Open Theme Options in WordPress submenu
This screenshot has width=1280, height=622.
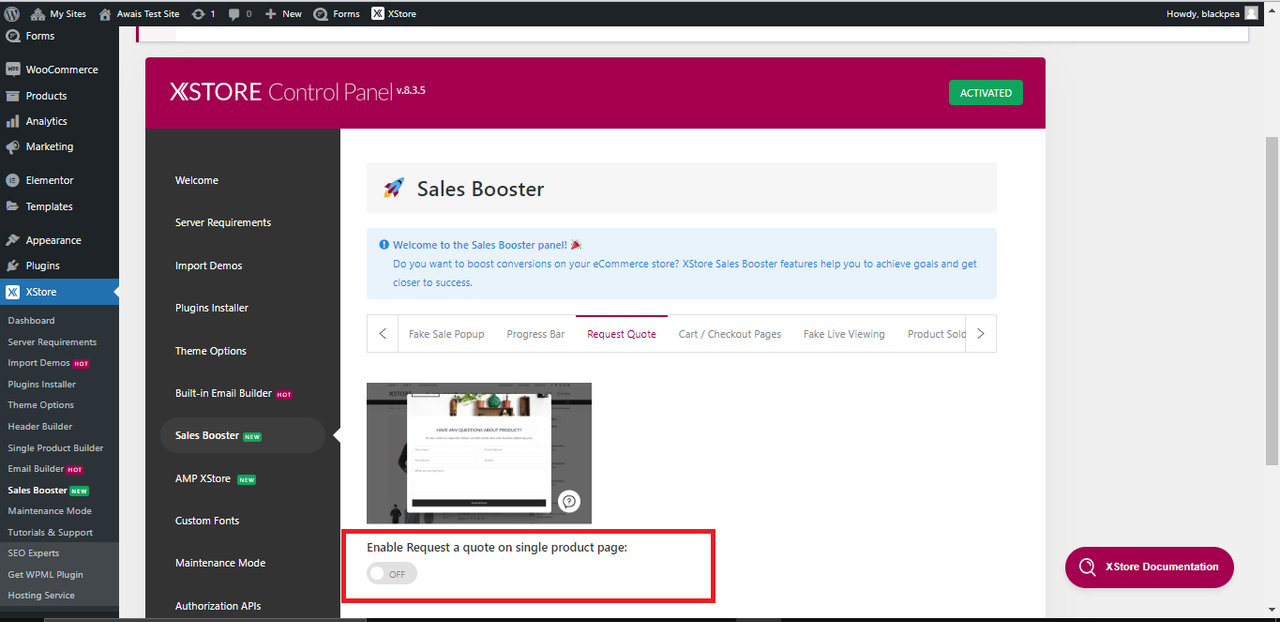coord(41,405)
